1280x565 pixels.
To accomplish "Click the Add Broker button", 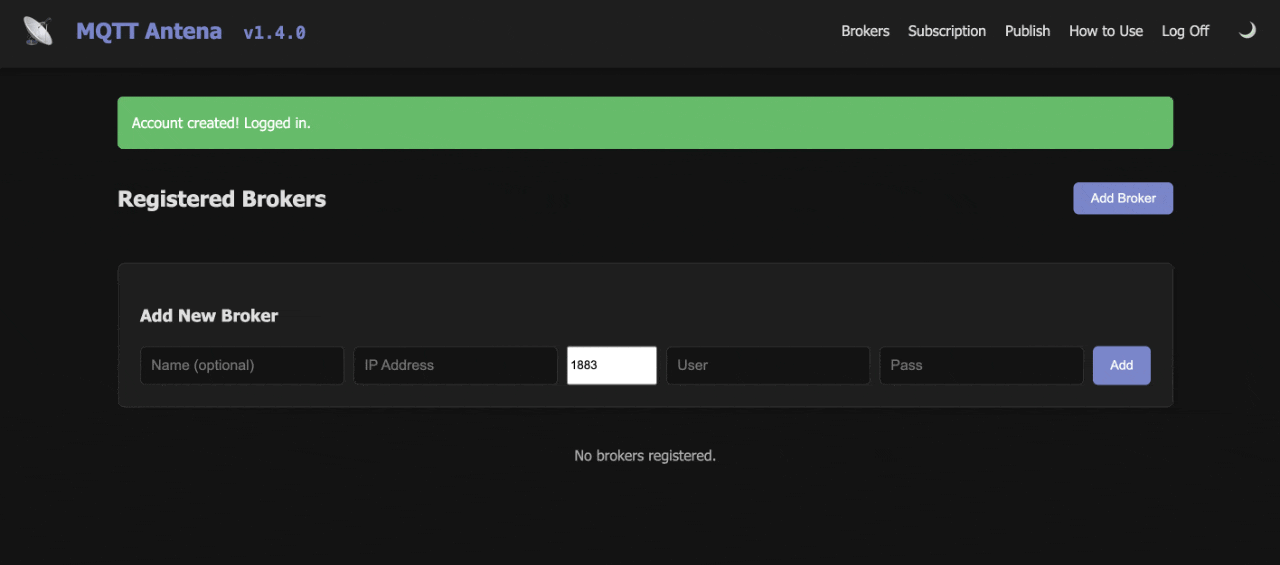I will pyautogui.click(x=1123, y=198).
